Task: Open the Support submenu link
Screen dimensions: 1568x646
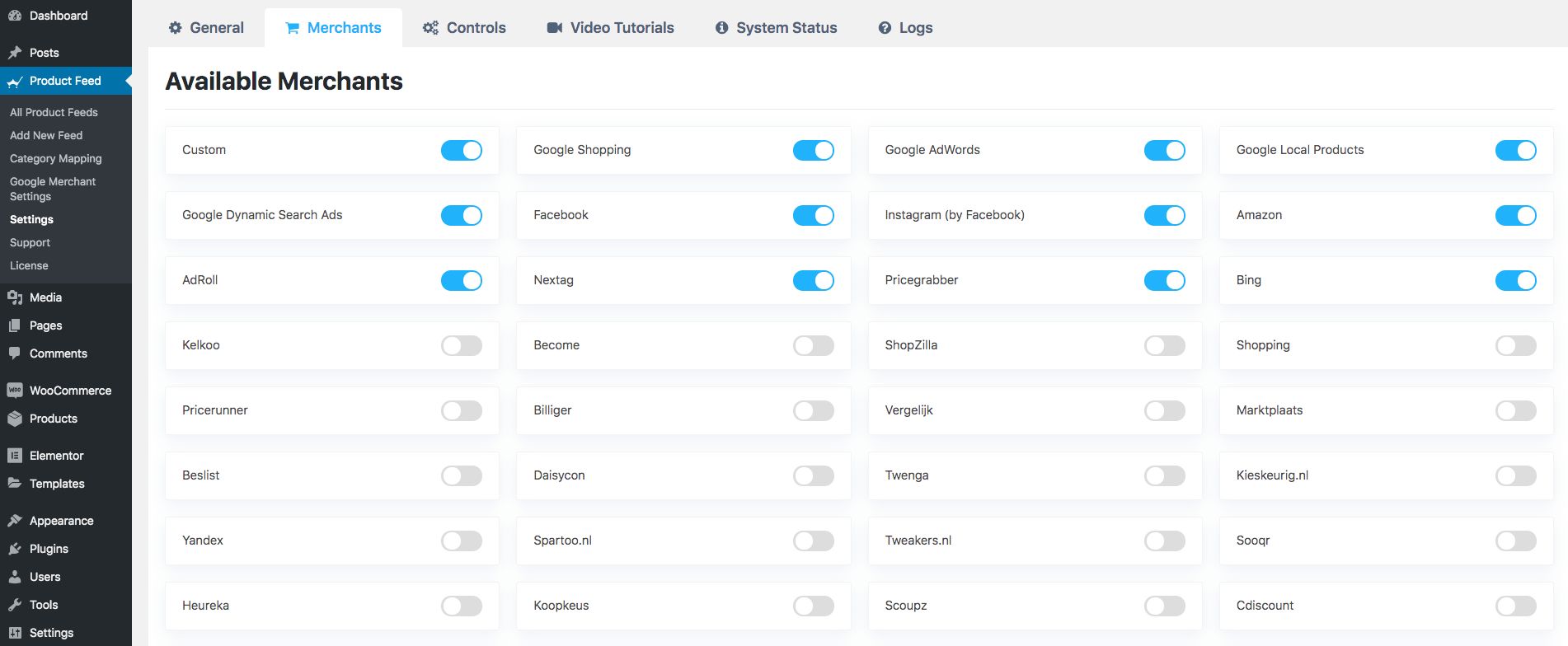Action: click(x=30, y=242)
